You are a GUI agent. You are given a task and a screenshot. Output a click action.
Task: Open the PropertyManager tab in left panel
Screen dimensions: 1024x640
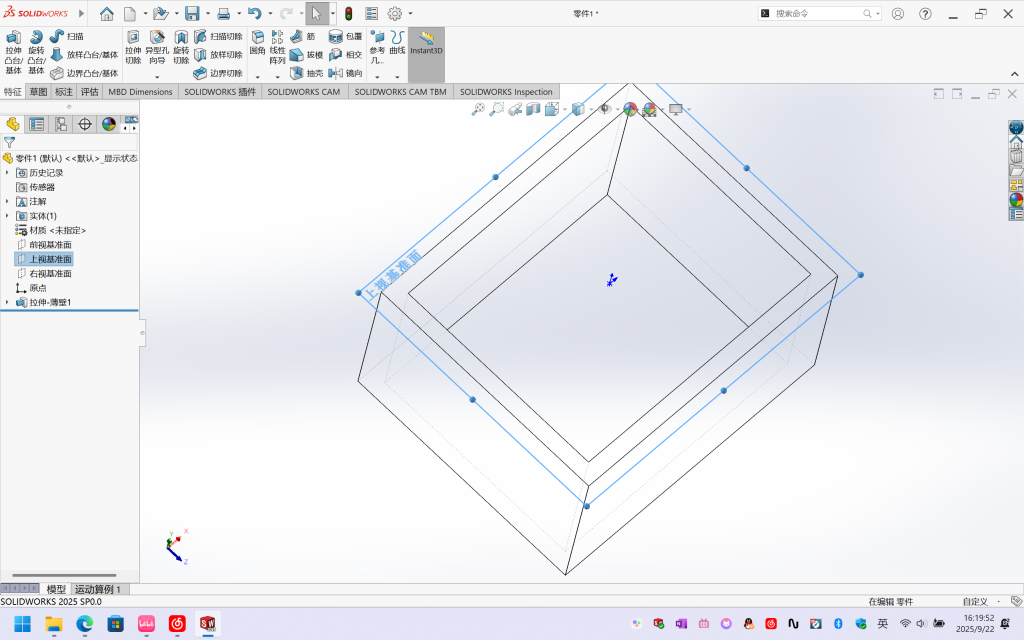[37, 124]
